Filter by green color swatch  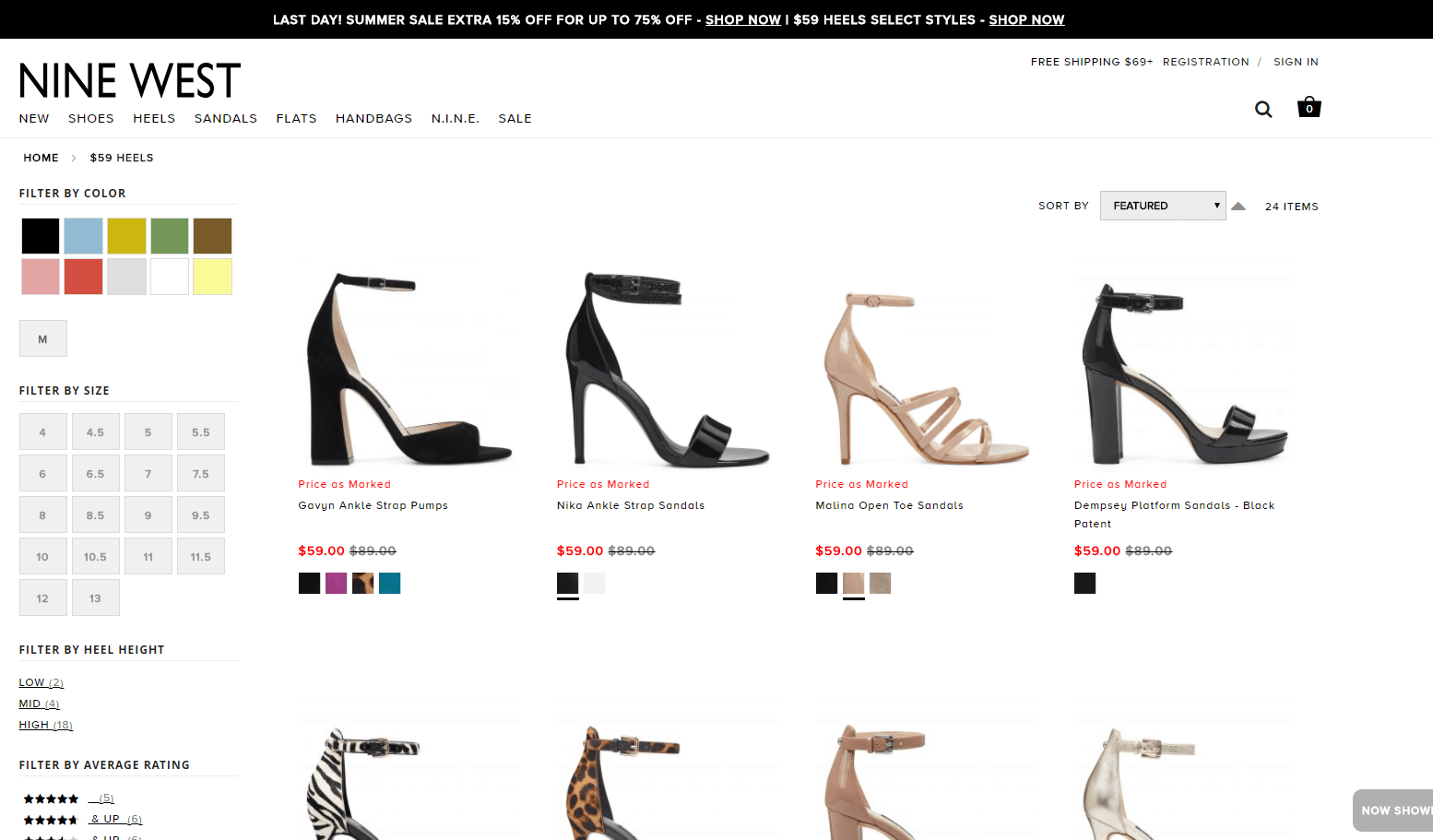(170, 236)
